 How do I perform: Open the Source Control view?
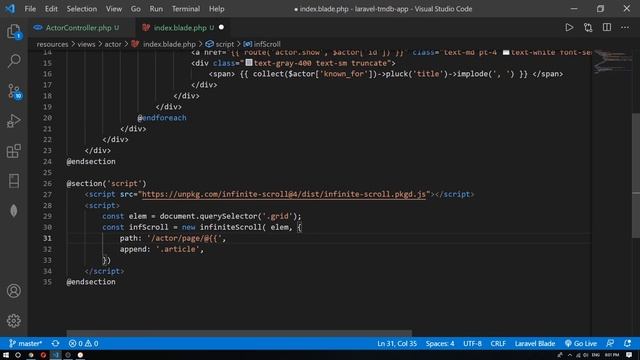point(14,91)
